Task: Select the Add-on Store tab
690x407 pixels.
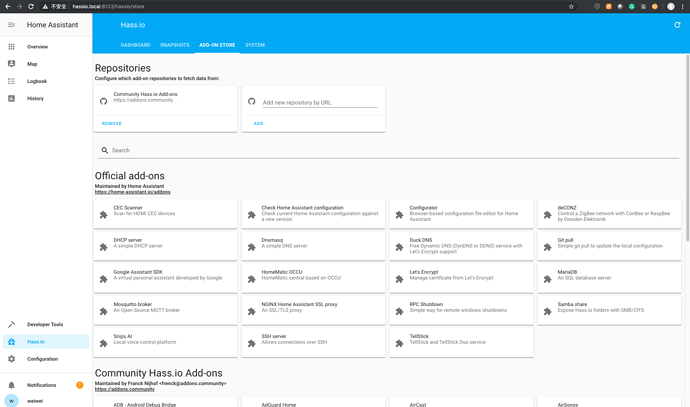Action: pyautogui.click(x=217, y=45)
